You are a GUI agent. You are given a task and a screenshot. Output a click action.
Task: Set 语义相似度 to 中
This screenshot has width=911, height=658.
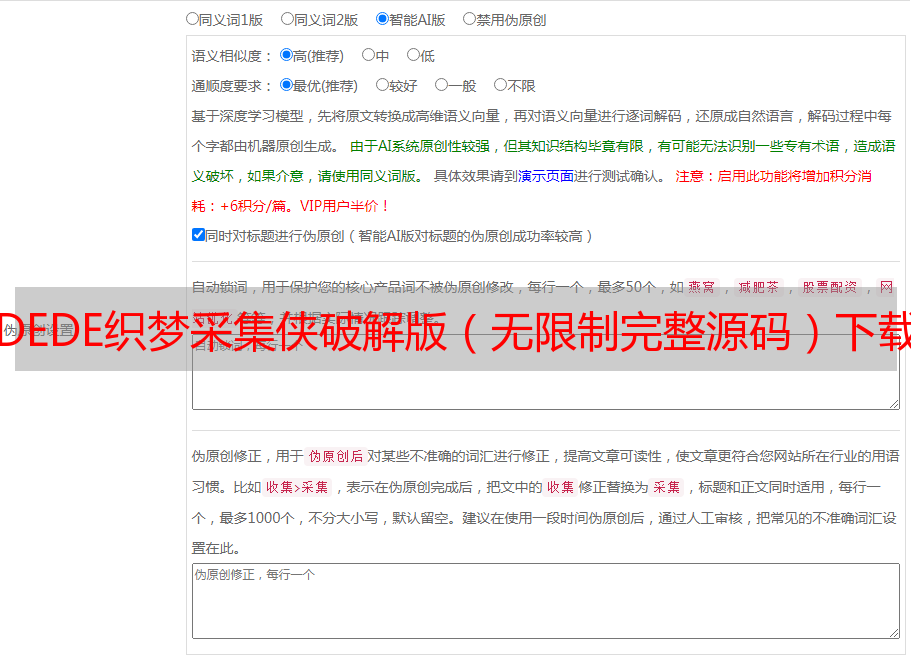tap(368, 55)
